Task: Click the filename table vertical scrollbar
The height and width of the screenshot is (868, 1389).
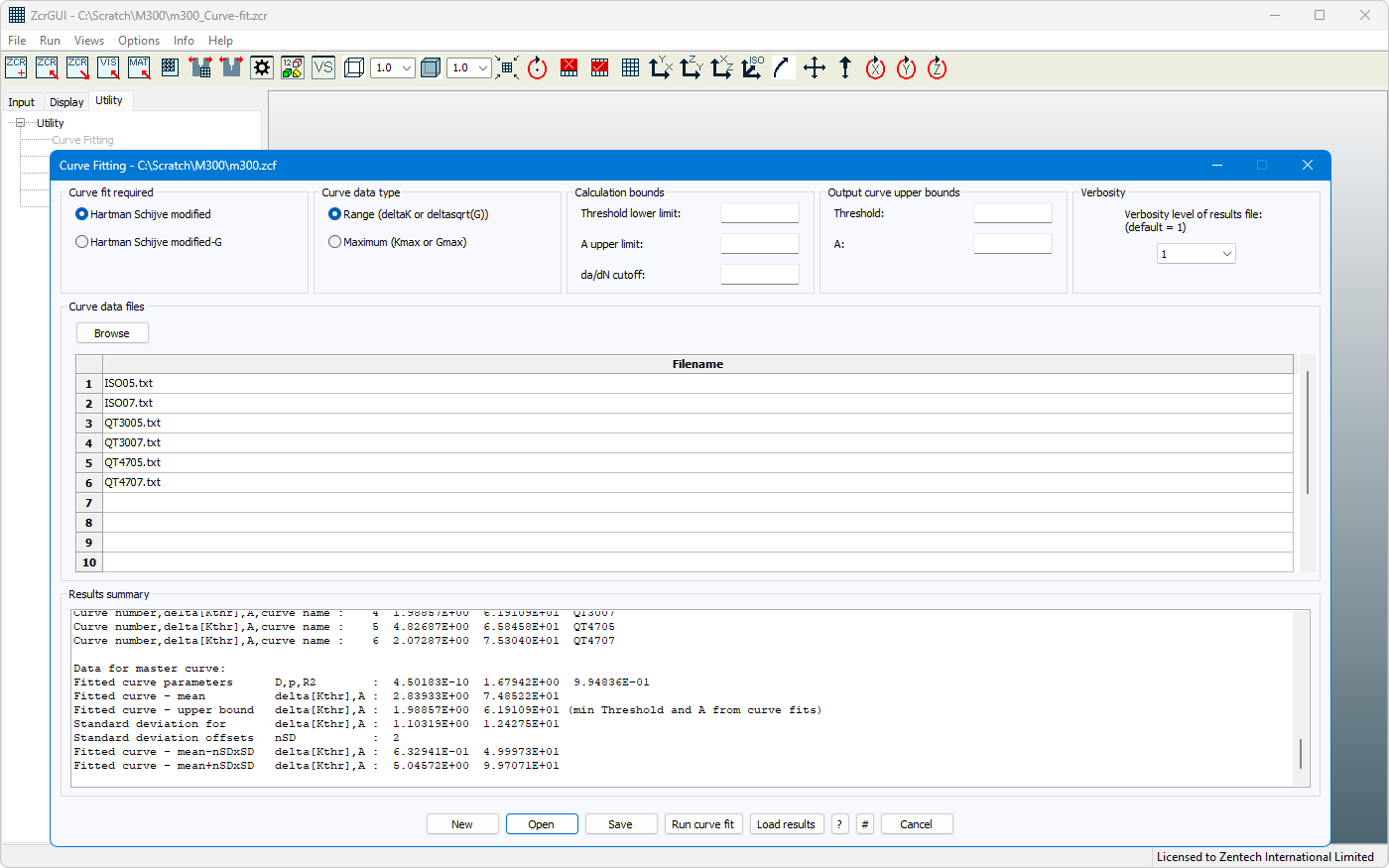Action: coord(1308,433)
